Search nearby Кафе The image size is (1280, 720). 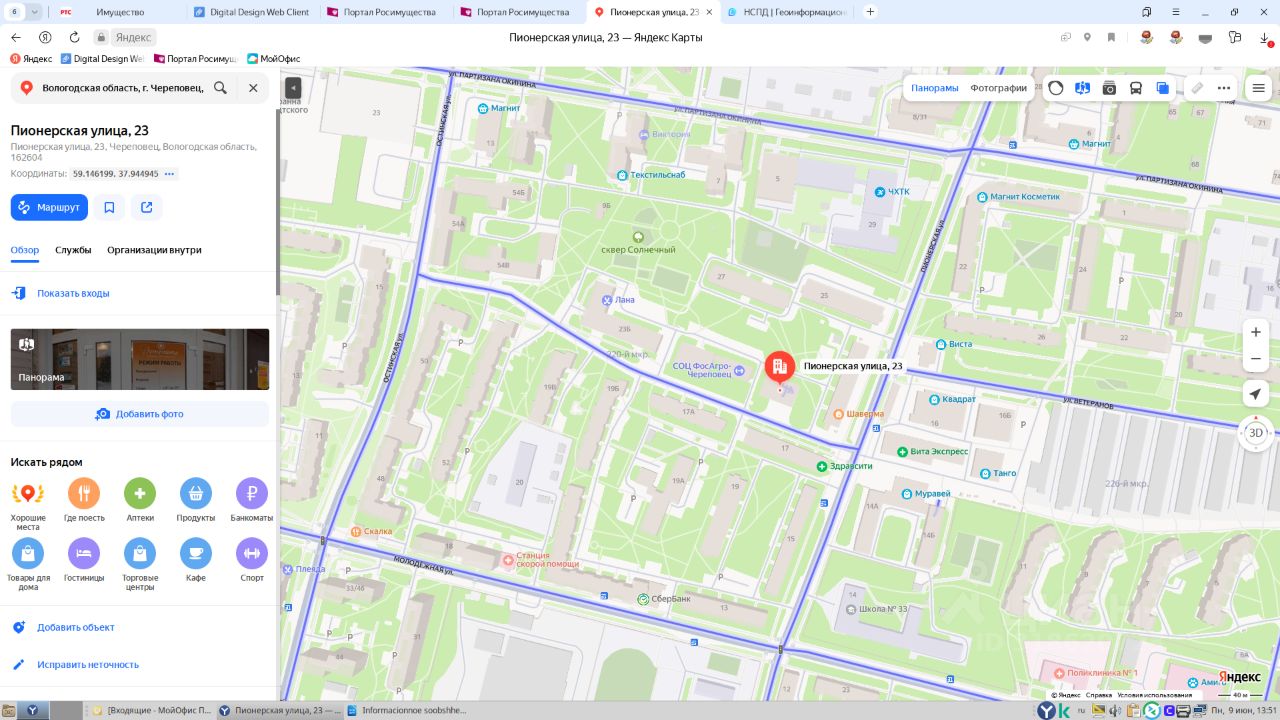196,561
